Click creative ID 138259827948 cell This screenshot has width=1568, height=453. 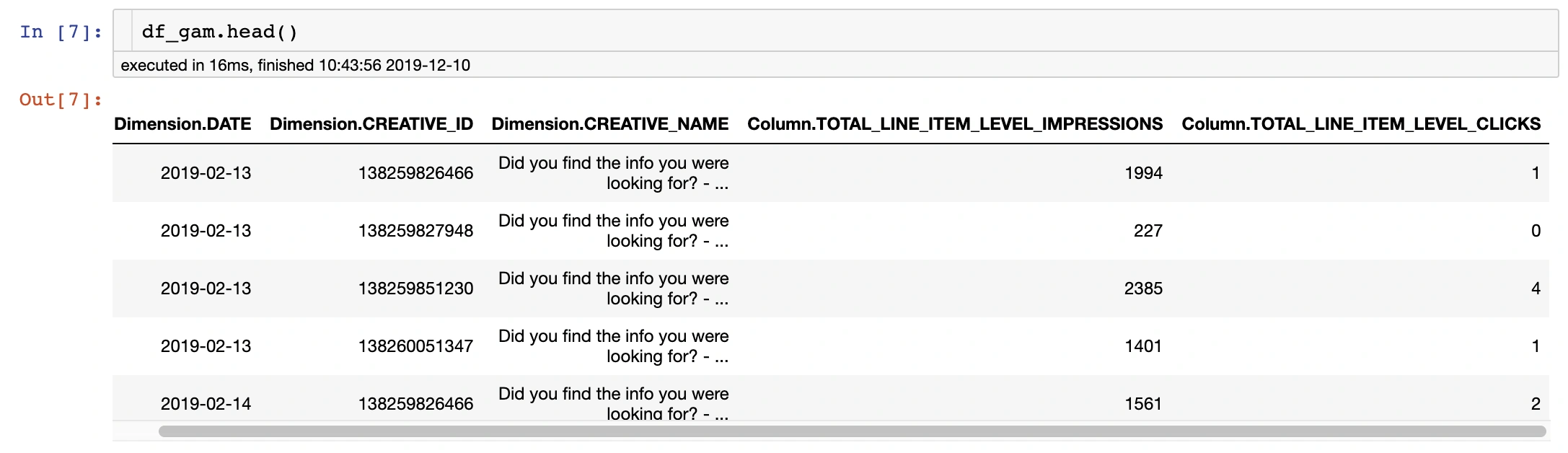[415, 231]
